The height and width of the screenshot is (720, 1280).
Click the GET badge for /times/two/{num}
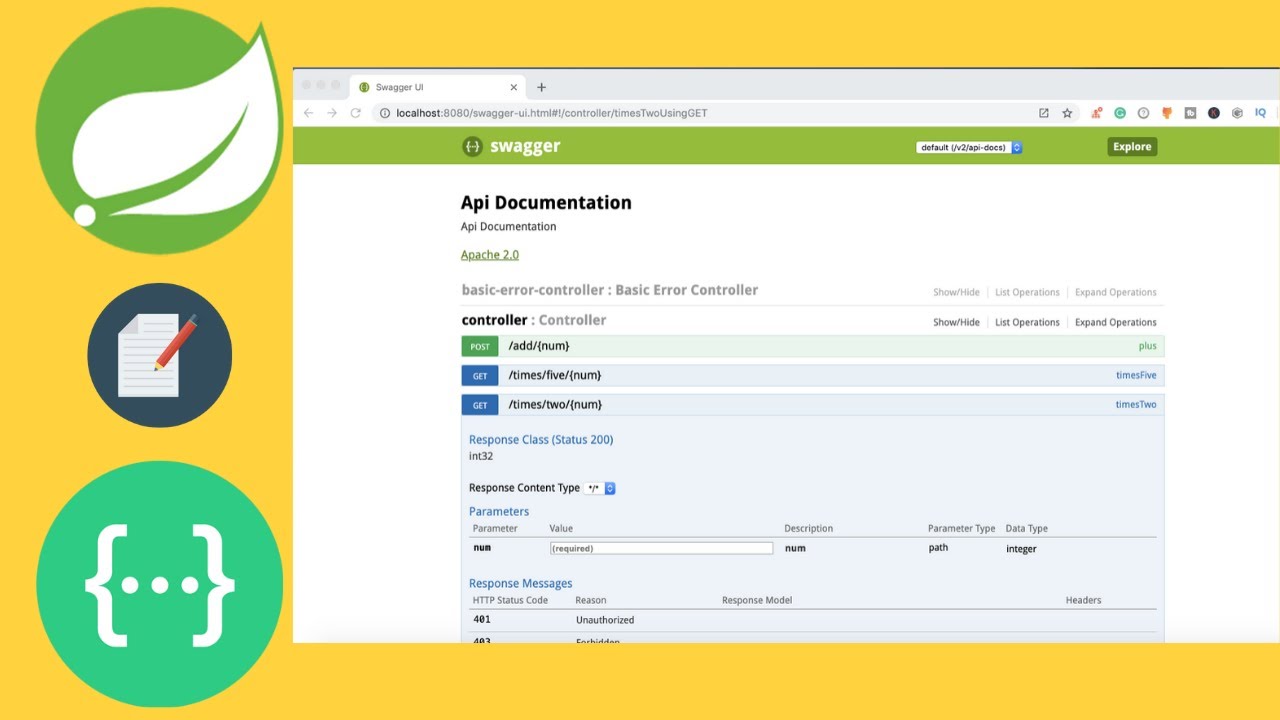coord(480,405)
